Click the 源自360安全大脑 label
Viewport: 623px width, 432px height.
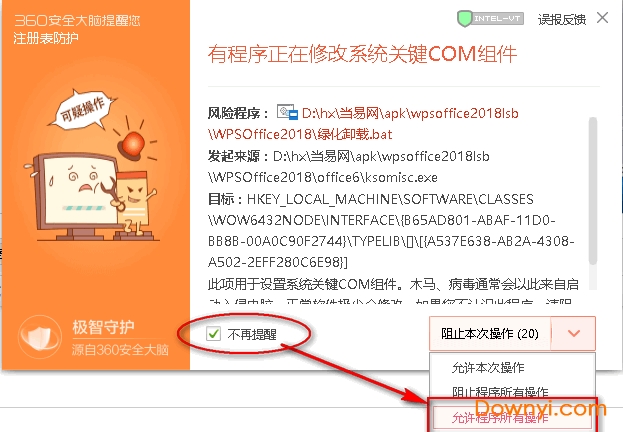(x=120, y=350)
